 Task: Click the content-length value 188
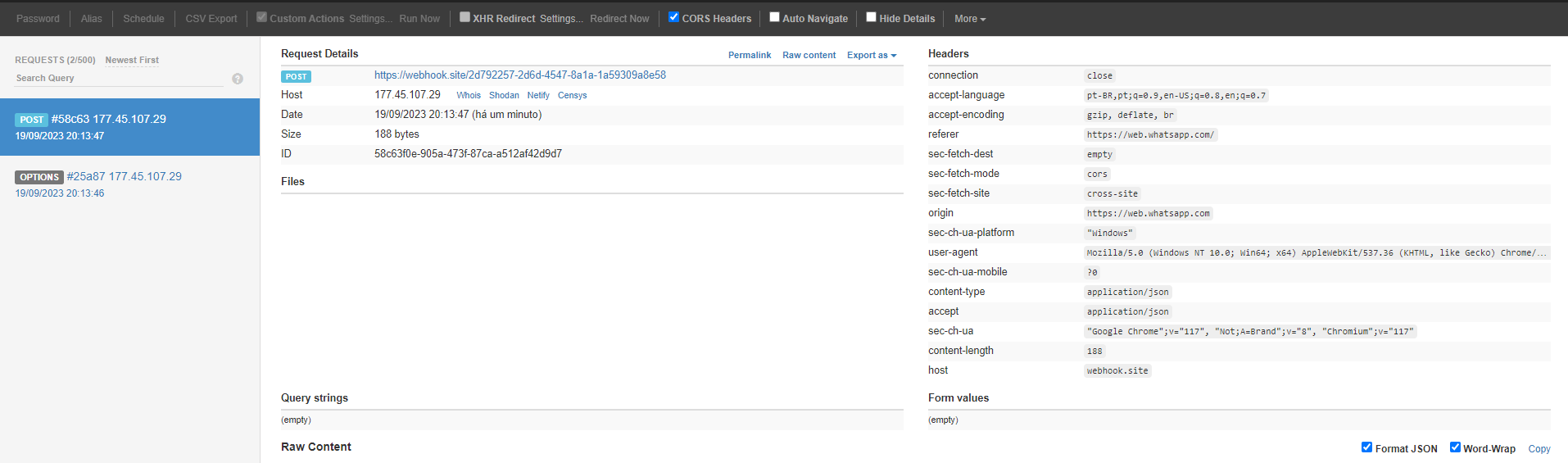click(x=1094, y=351)
